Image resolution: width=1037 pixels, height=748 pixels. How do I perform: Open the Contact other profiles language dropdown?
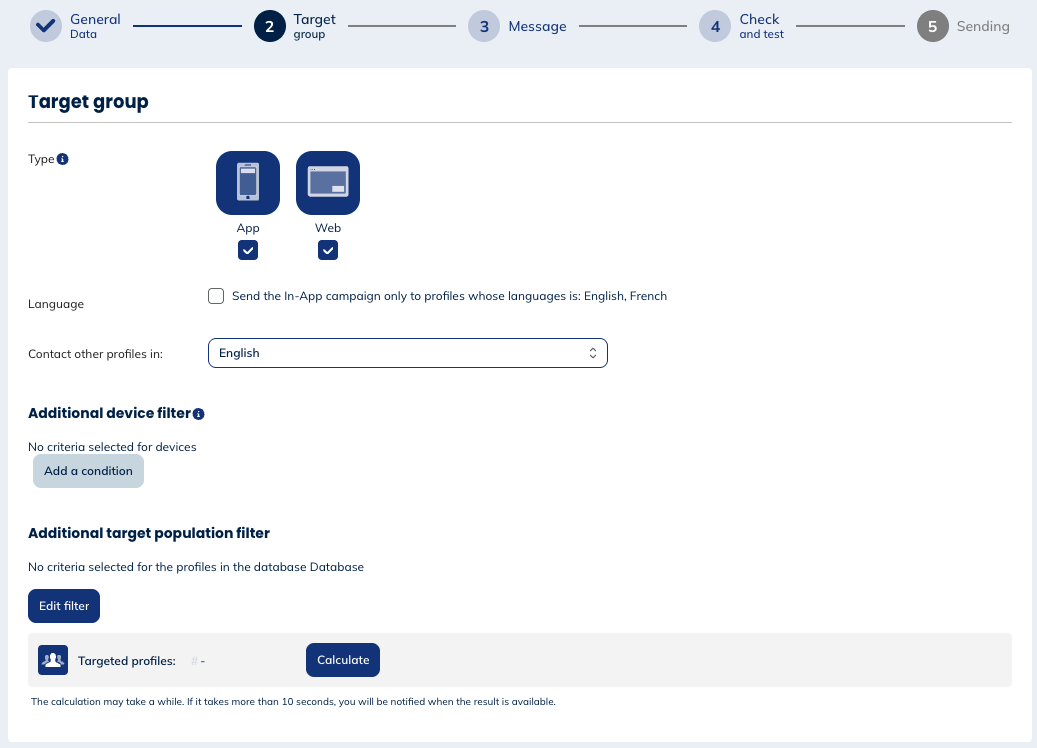pyautogui.click(x=407, y=353)
